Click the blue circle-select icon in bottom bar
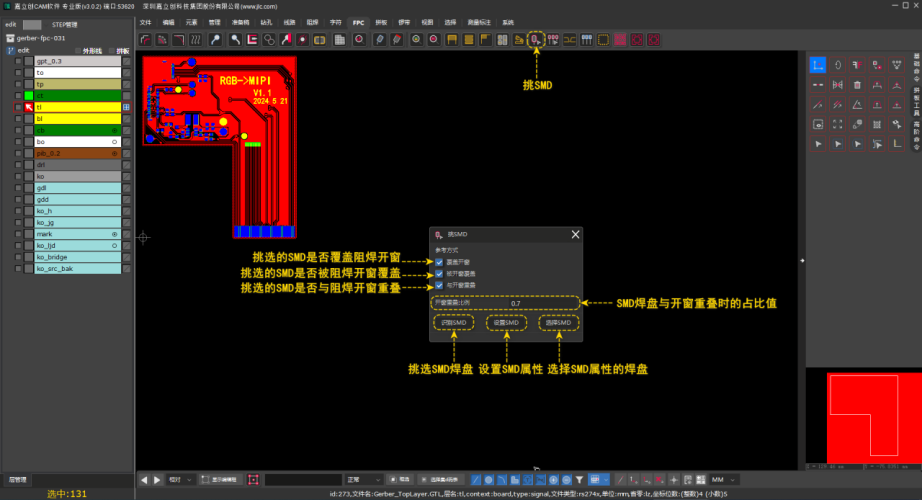 pos(489,480)
